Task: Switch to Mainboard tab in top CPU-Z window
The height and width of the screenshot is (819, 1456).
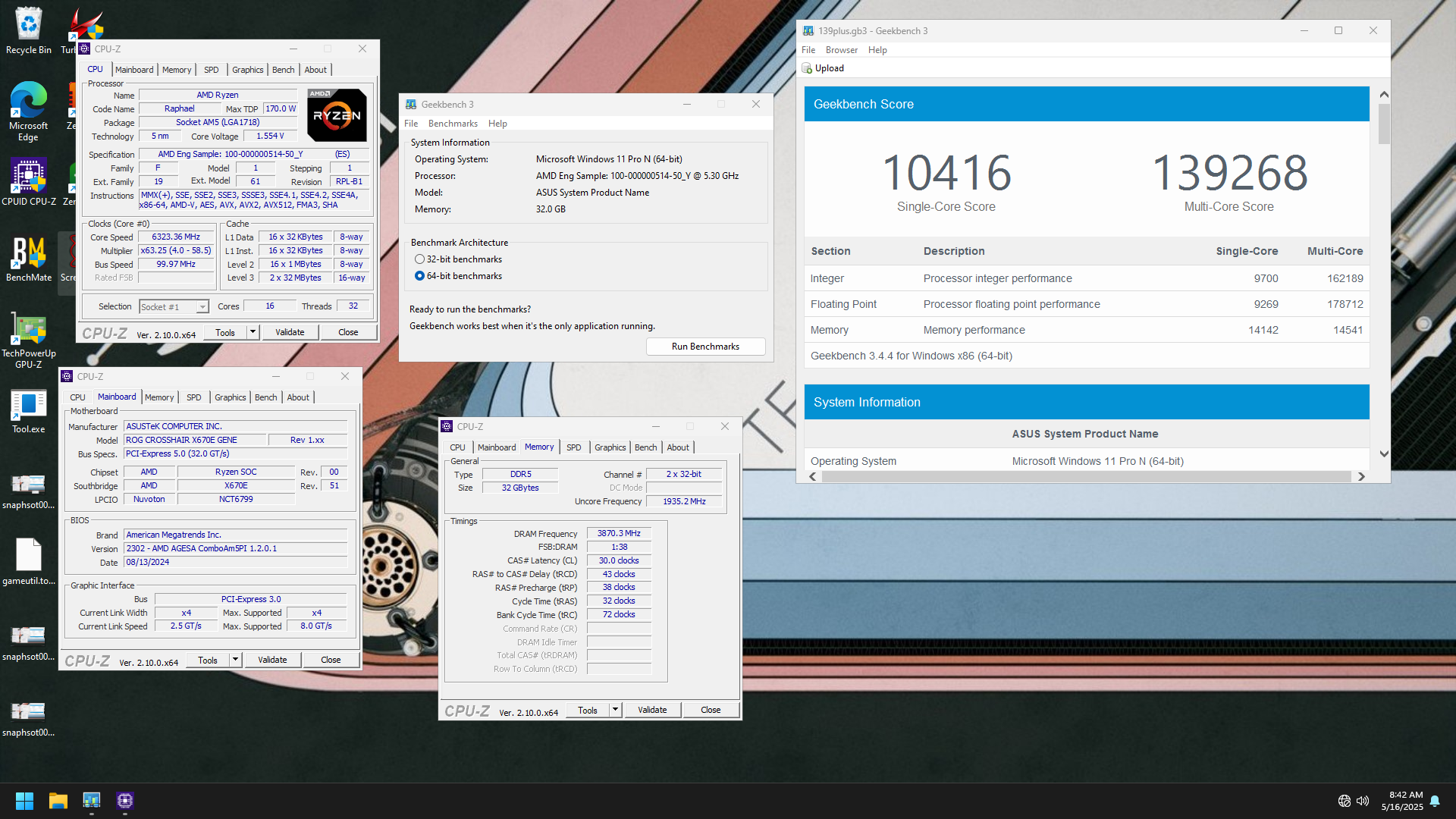Action: [x=134, y=70]
